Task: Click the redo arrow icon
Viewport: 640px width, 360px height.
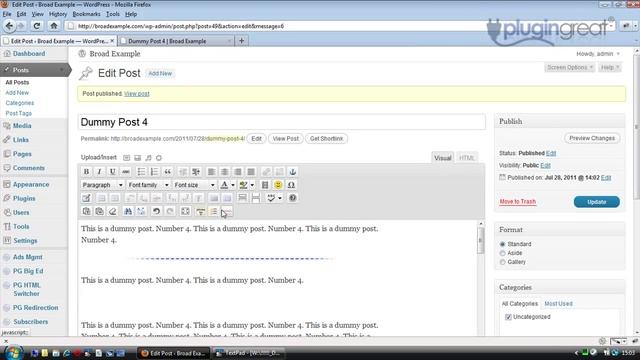Action: click(170, 211)
